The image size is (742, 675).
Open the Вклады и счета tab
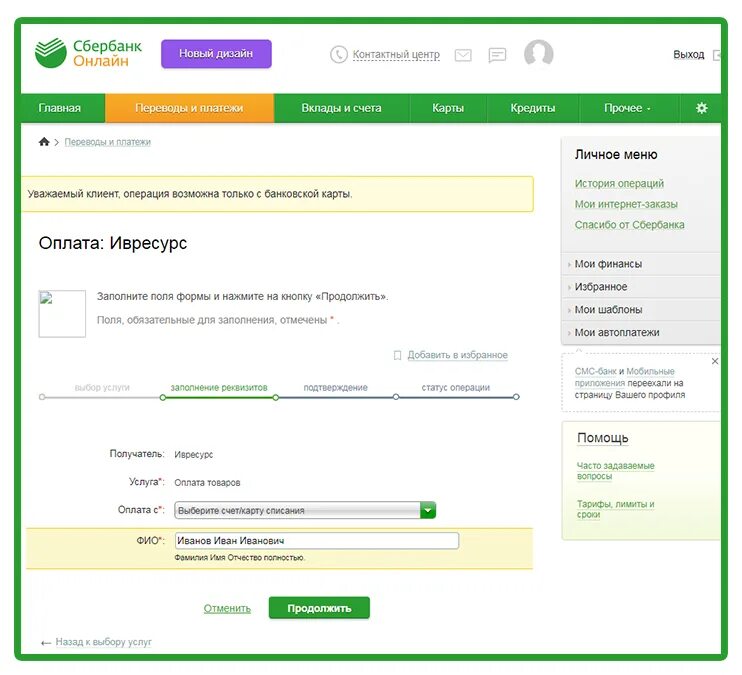341,108
